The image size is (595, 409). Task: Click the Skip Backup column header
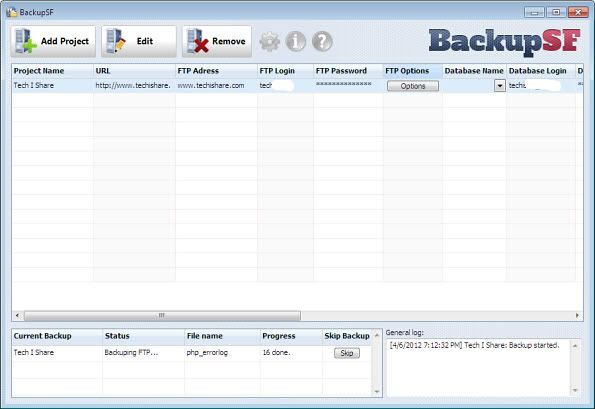(347, 336)
